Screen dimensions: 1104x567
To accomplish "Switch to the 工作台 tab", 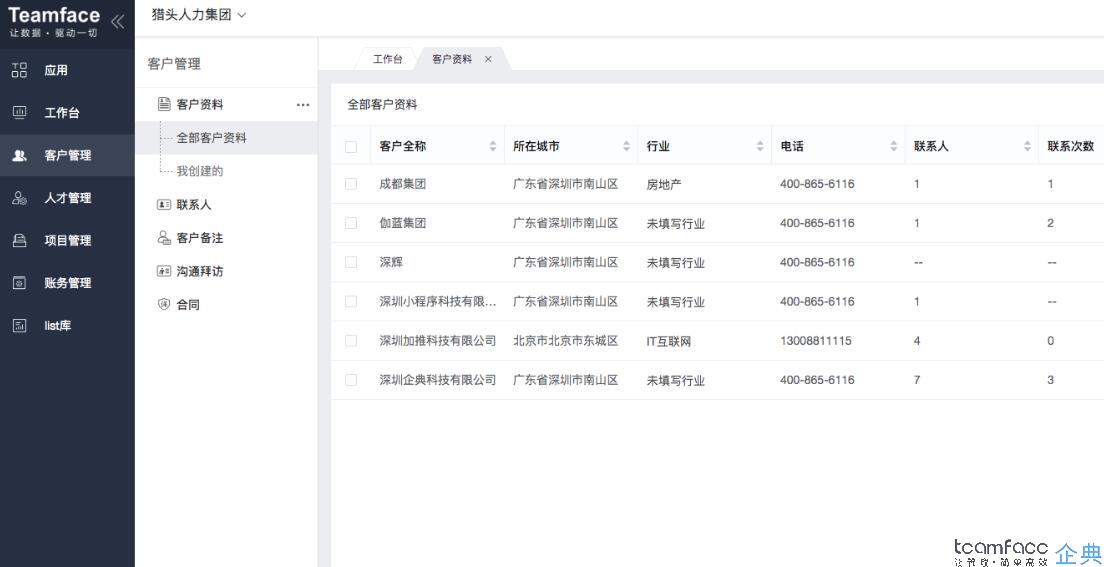I will [387, 59].
